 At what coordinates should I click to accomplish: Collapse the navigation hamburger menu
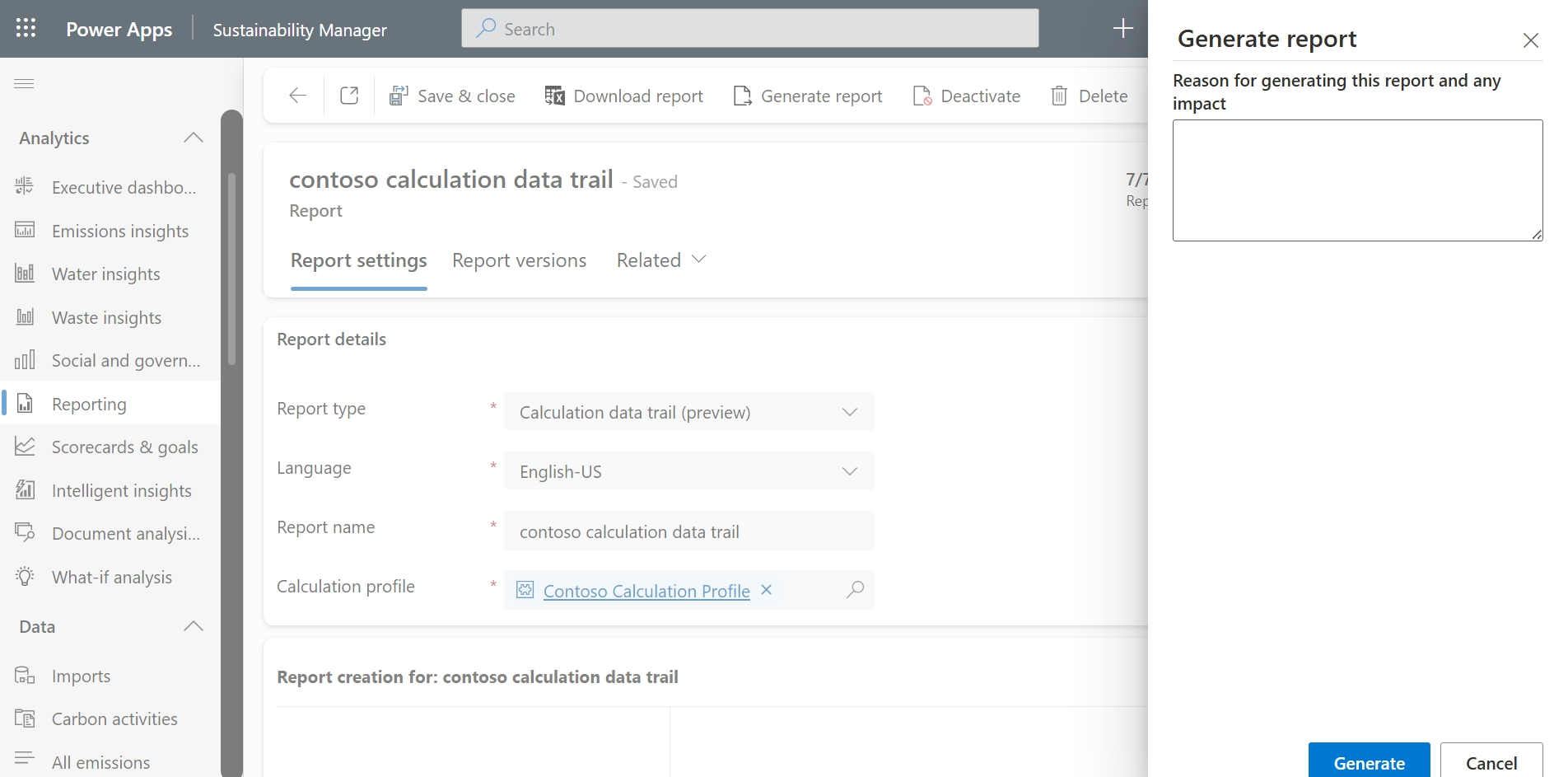(x=24, y=83)
